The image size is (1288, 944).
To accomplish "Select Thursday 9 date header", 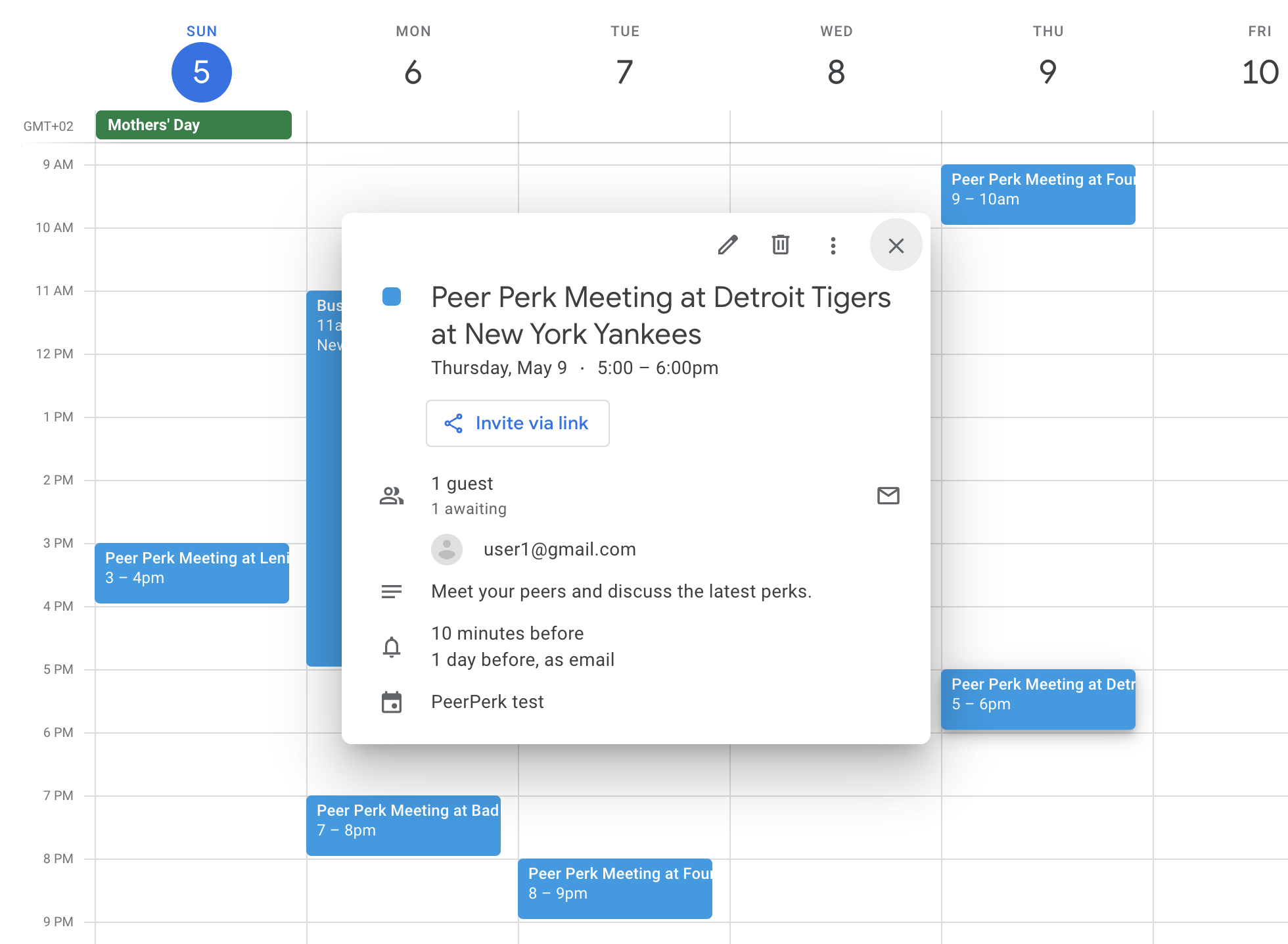I will (x=1047, y=72).
